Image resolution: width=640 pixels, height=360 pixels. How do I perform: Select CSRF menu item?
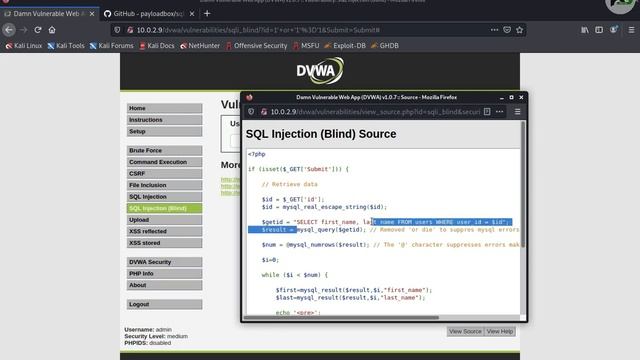(164, 173)
